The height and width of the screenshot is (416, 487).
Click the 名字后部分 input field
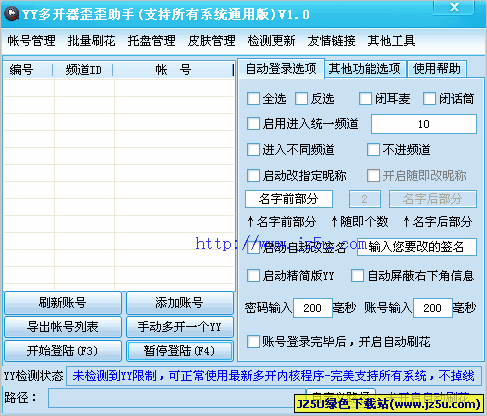point(433,199)
